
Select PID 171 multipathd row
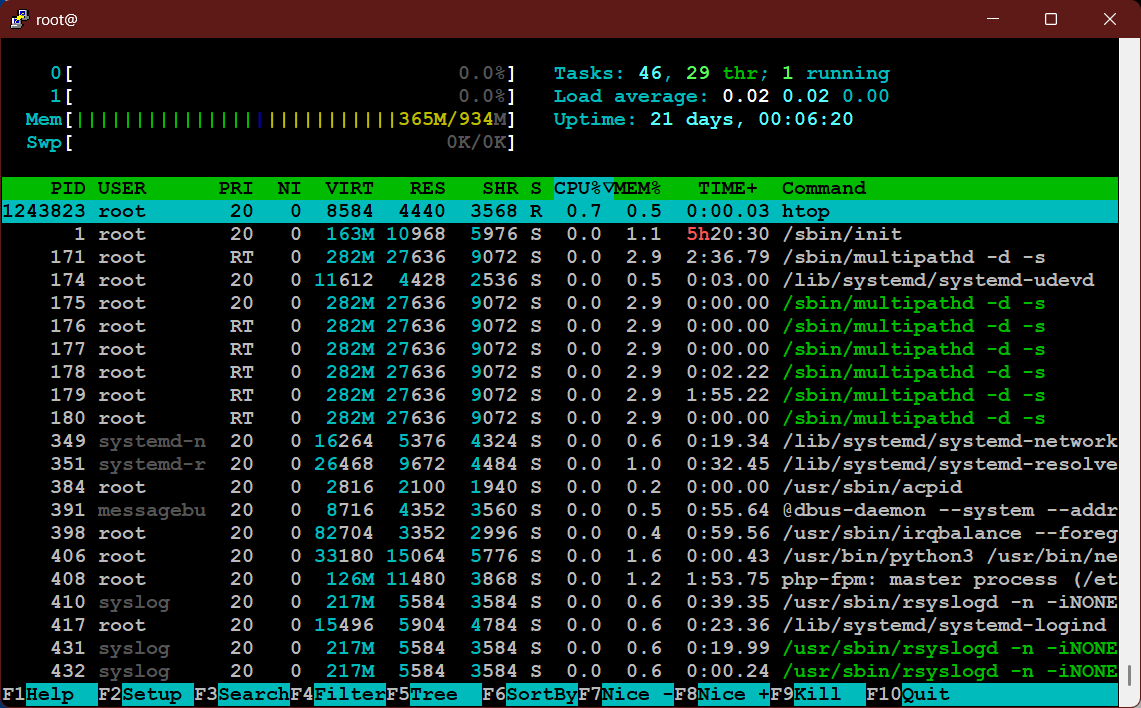tap(560, 258)
